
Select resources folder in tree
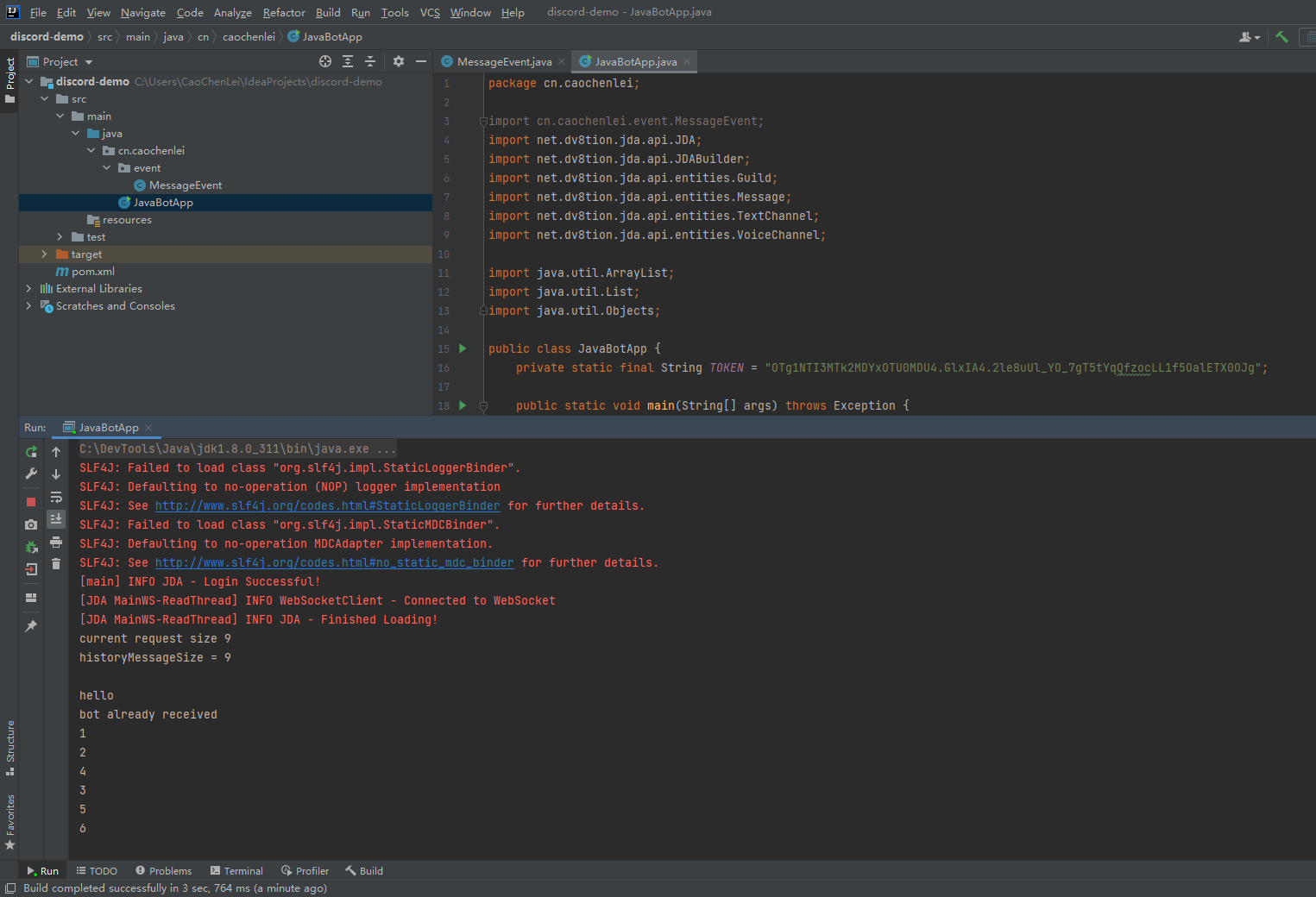click(x=127, y=219)
